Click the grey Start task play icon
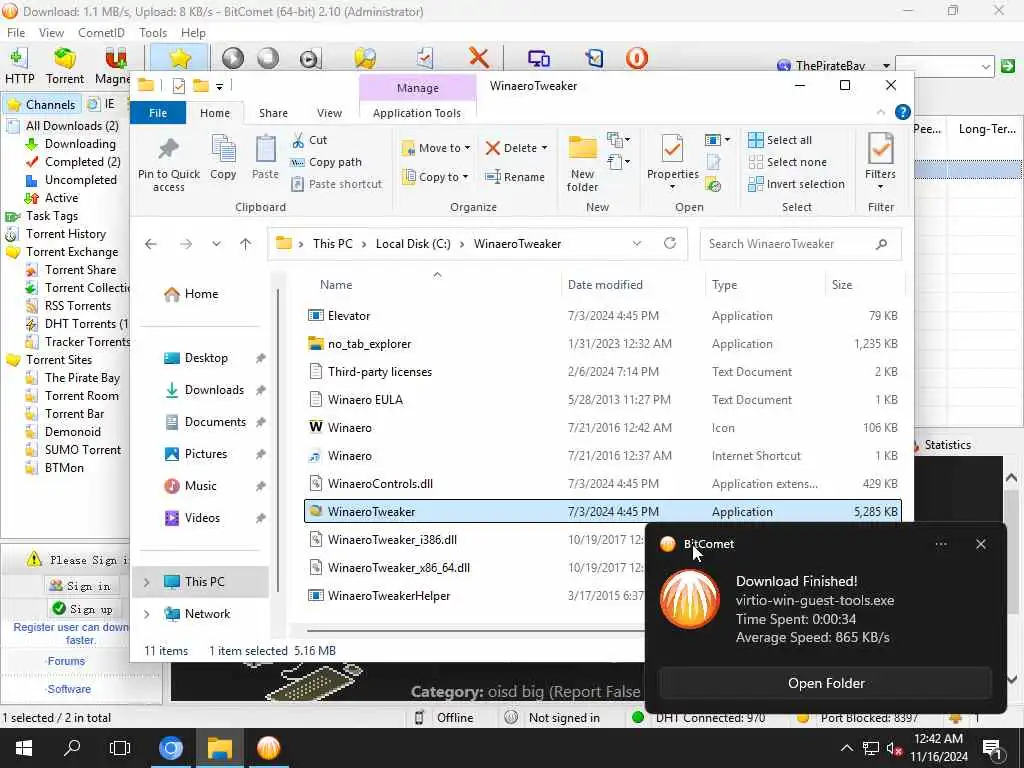The height and width of the screenshot is (768, 1024). (x=232, y=58)
